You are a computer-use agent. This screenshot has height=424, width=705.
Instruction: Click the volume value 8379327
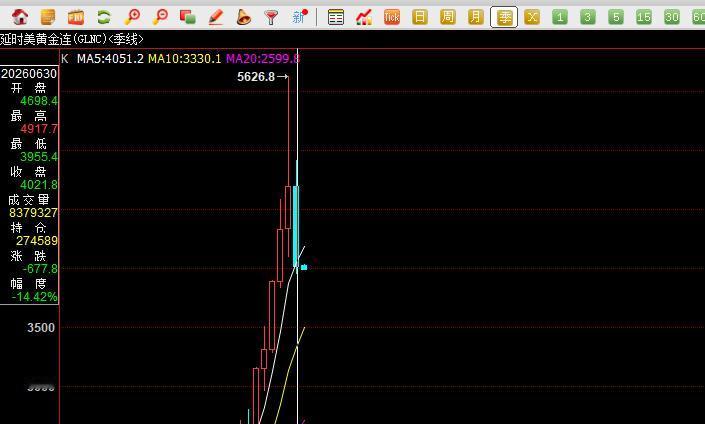click(33, 212)
